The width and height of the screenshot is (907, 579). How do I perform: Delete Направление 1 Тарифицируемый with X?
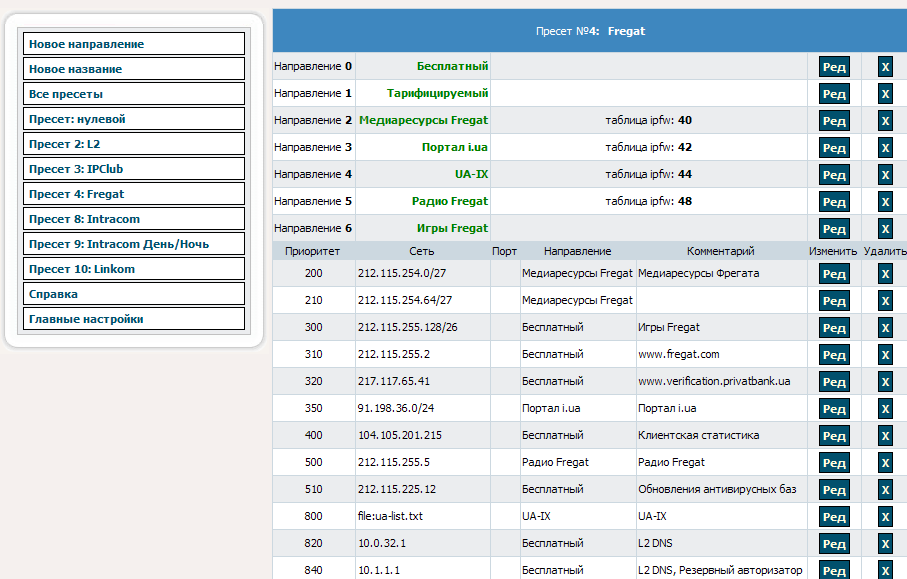(885, 94)
